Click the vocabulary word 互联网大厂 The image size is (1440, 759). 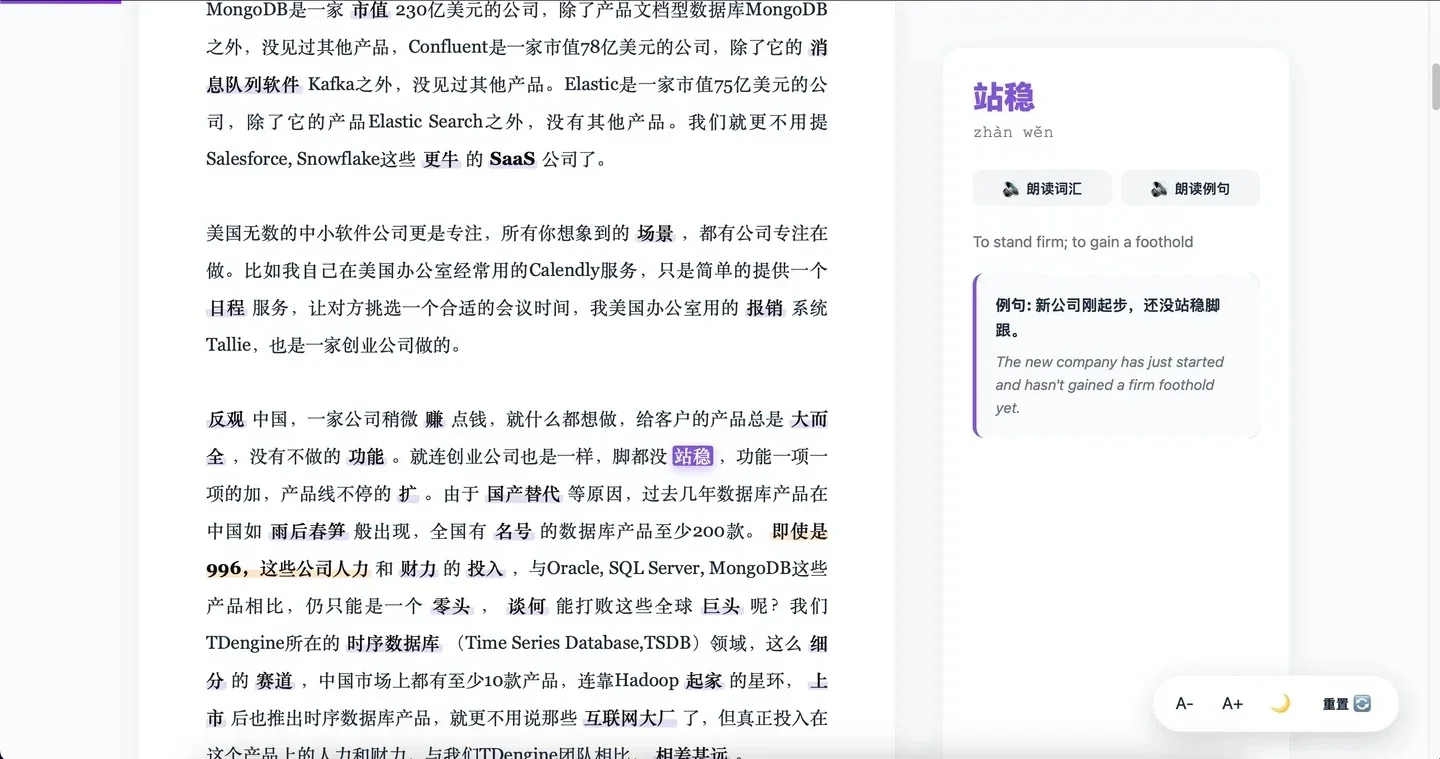630,718
